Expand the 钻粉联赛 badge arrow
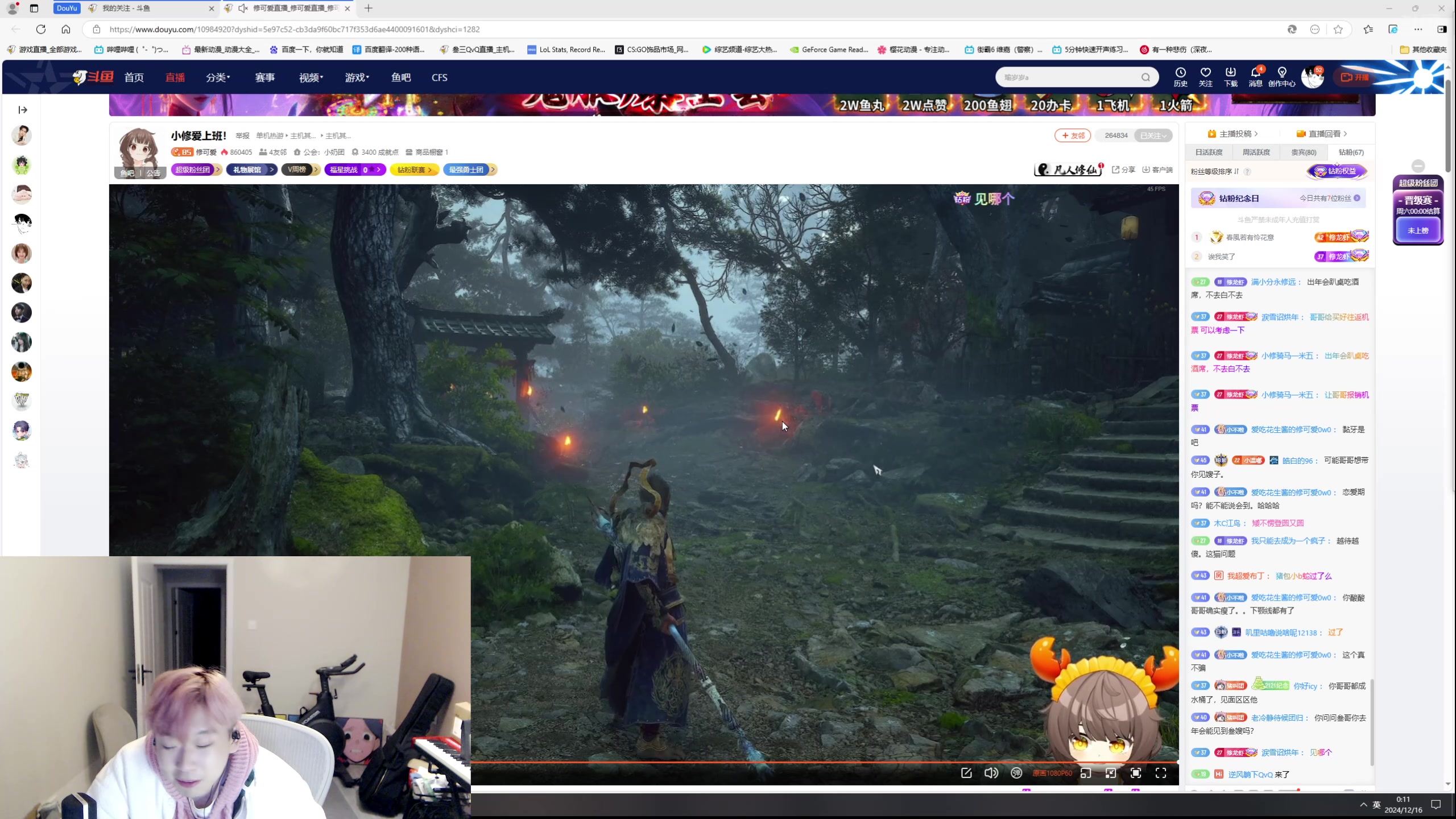Screen dimensions: 1456x819 (x=430, y=169)
